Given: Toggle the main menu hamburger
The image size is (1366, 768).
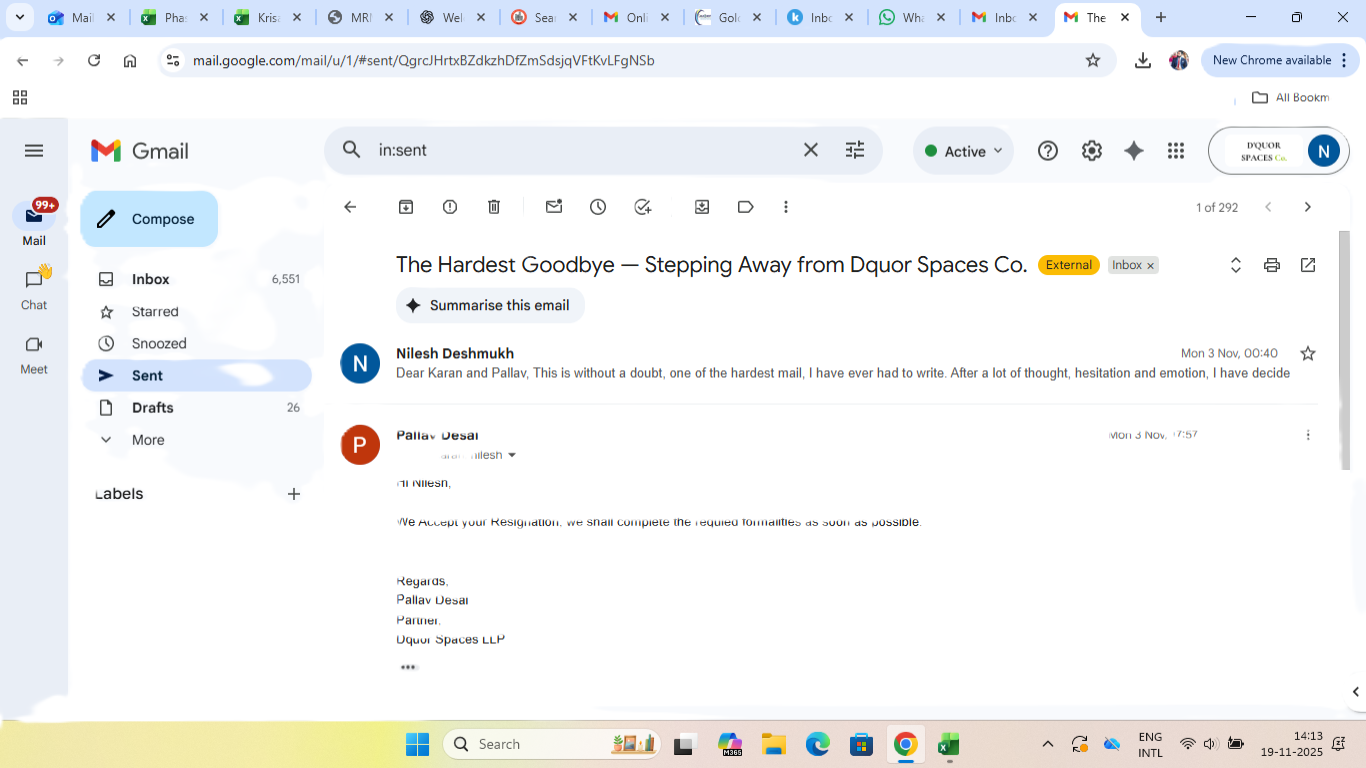Looking at the screenshot, I should coord(34,151).
